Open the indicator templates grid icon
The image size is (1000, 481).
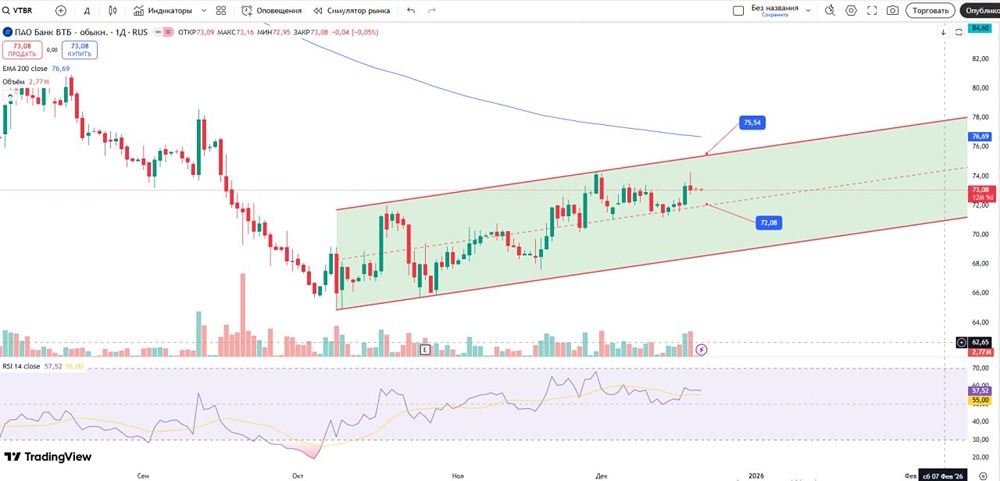point(221,10)
